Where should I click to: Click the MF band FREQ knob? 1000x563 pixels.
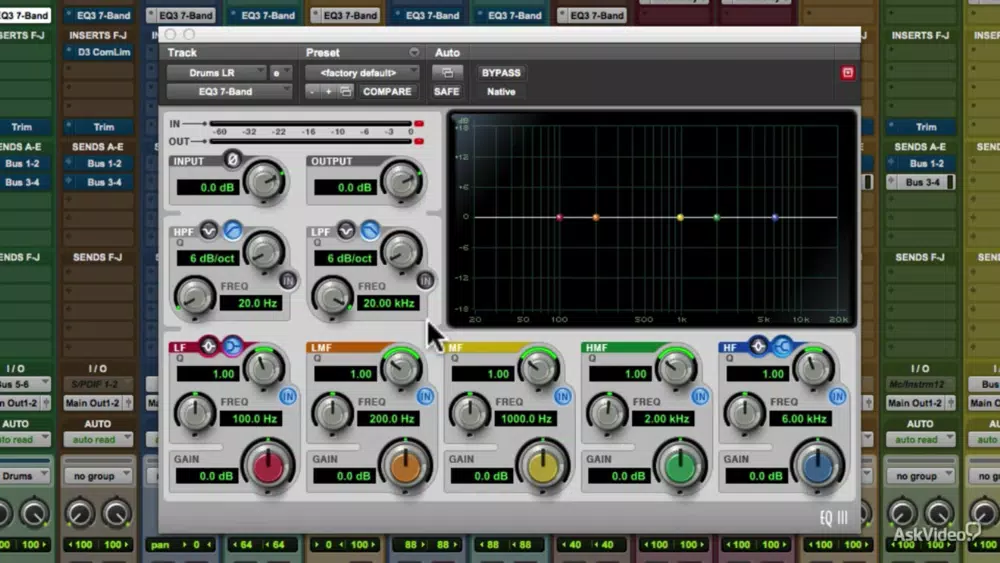click(469, 413)
